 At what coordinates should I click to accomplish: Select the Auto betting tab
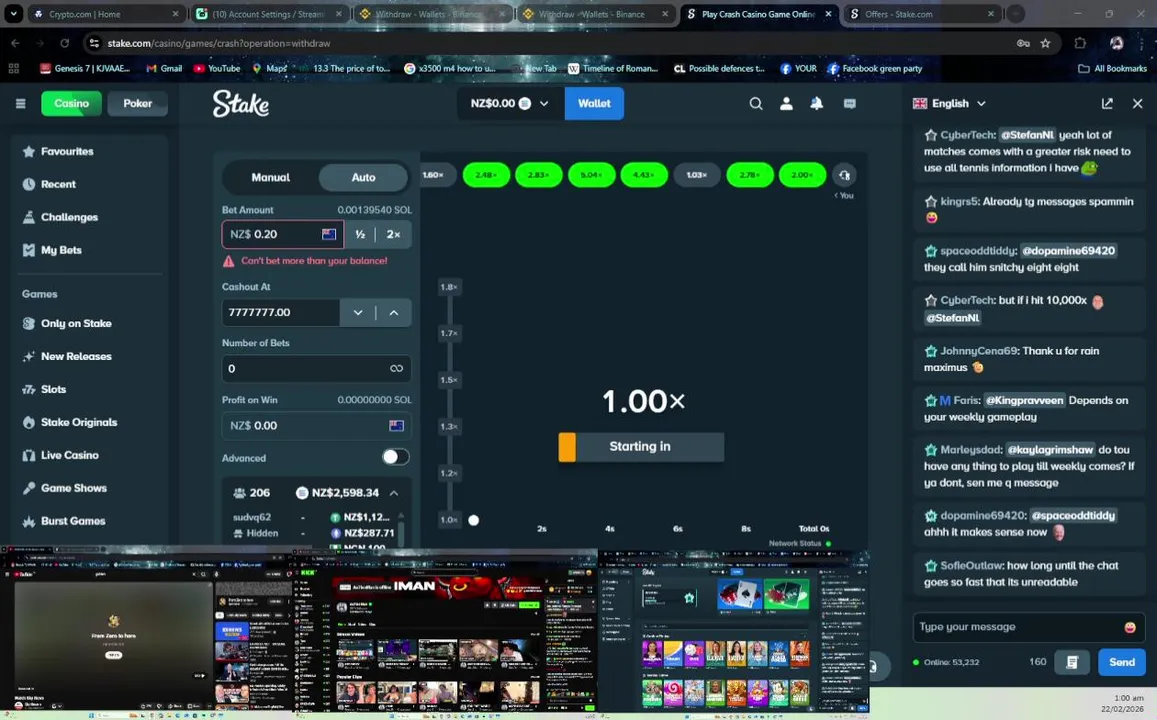pos(363,177)
